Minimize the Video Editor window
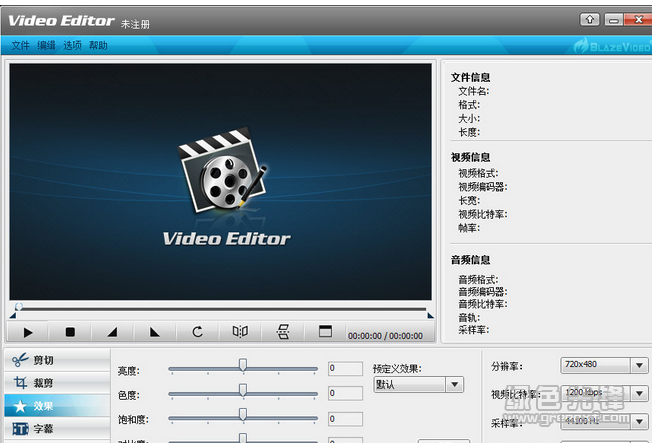652x443 pixels. pos(614,19)
